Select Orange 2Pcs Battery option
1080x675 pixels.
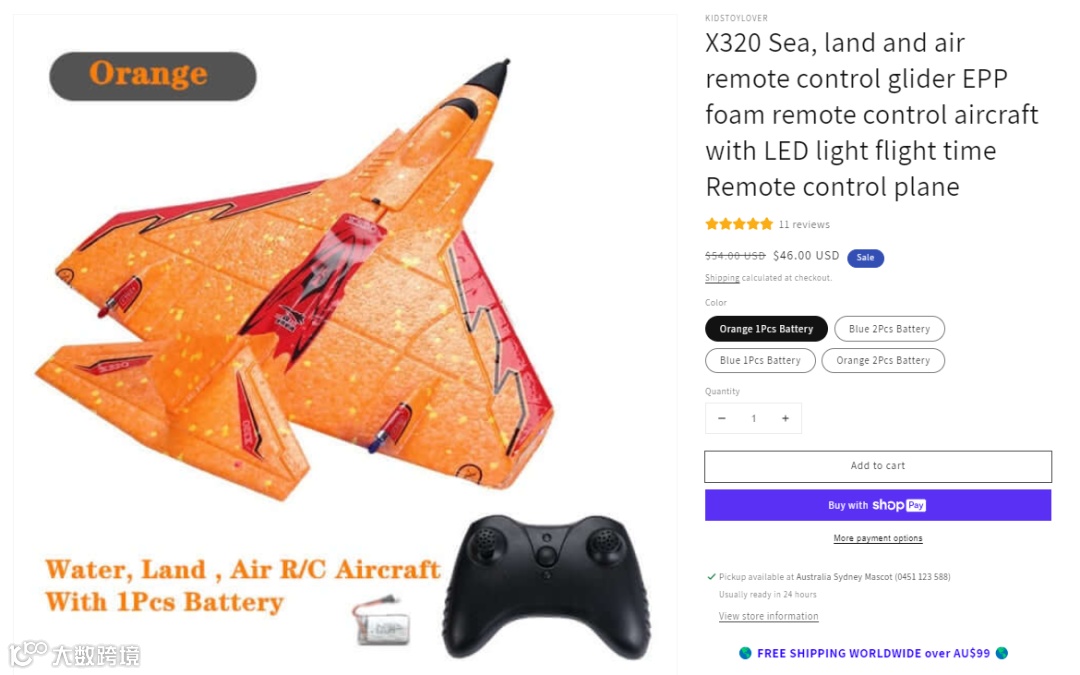[x=883, y=360]
